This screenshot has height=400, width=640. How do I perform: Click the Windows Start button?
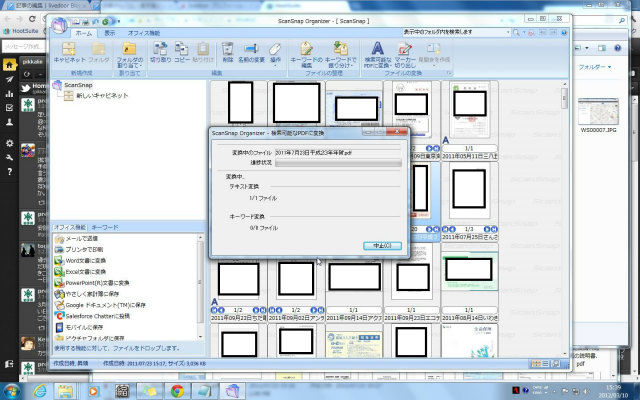pyautogui.click(x=11, y=391)
